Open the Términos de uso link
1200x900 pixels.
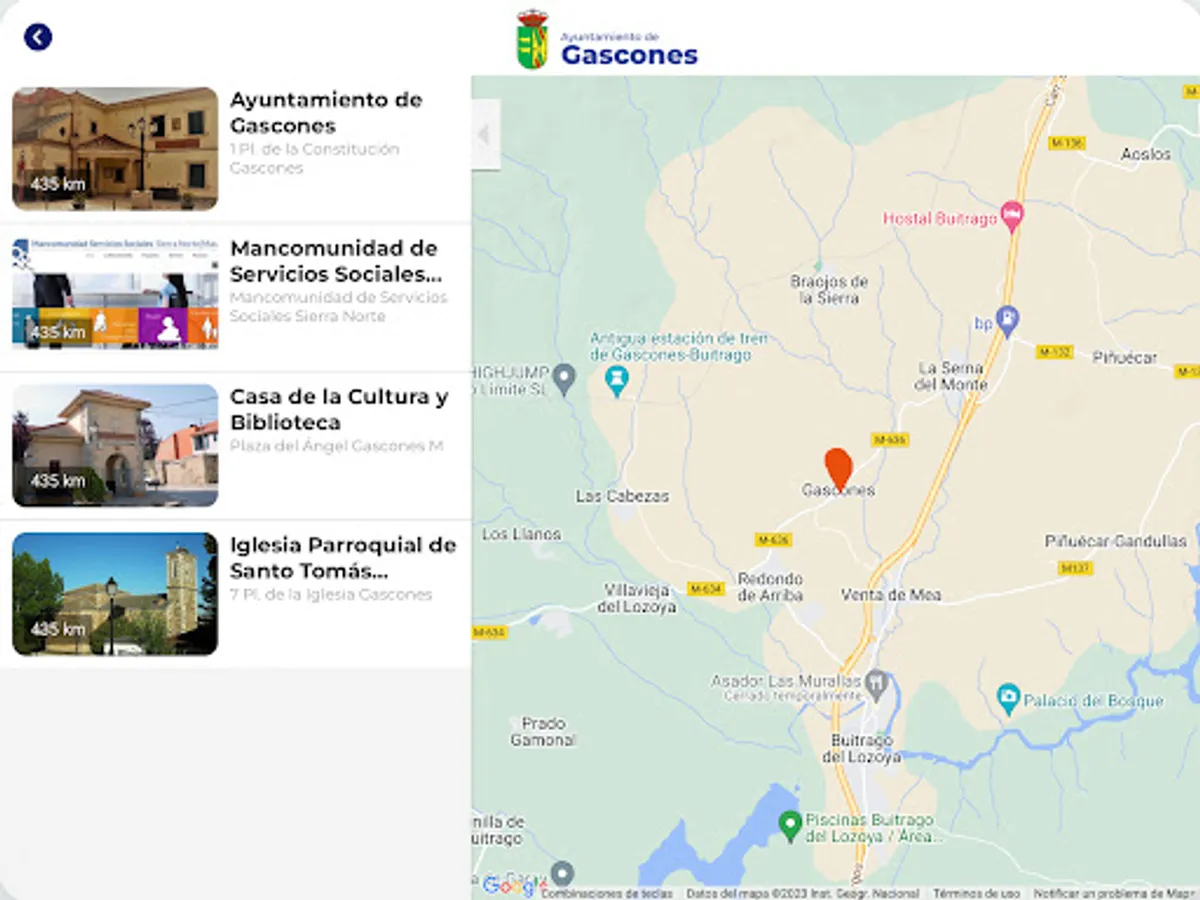coord(977,893)
